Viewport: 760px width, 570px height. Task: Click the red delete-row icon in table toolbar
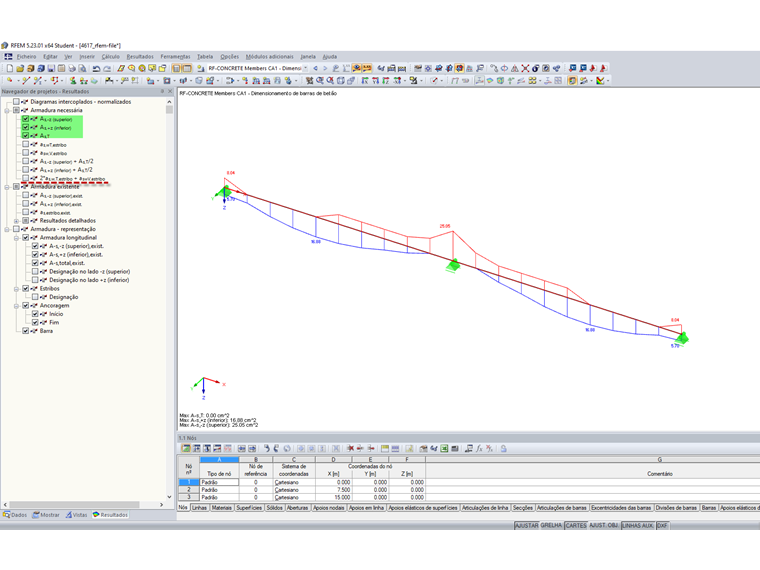(350, 449)
